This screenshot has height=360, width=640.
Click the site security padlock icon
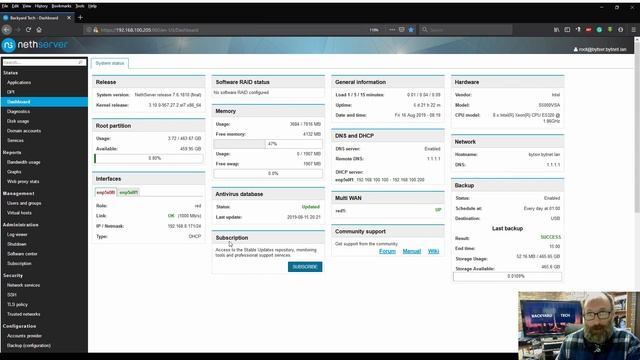pyautogui.click(x=96, y=30)
